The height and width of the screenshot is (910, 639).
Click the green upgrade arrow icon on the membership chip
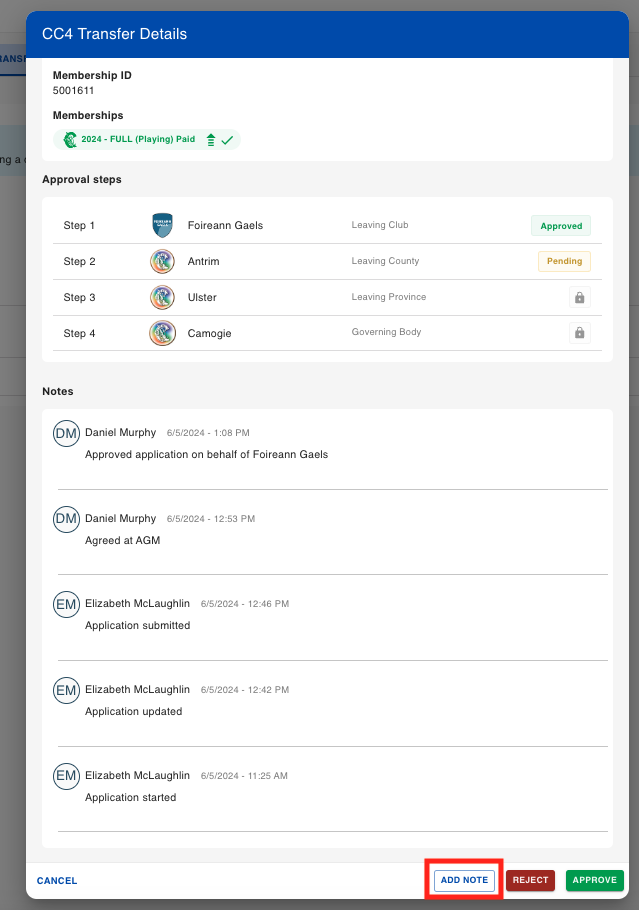pos(211,140)
